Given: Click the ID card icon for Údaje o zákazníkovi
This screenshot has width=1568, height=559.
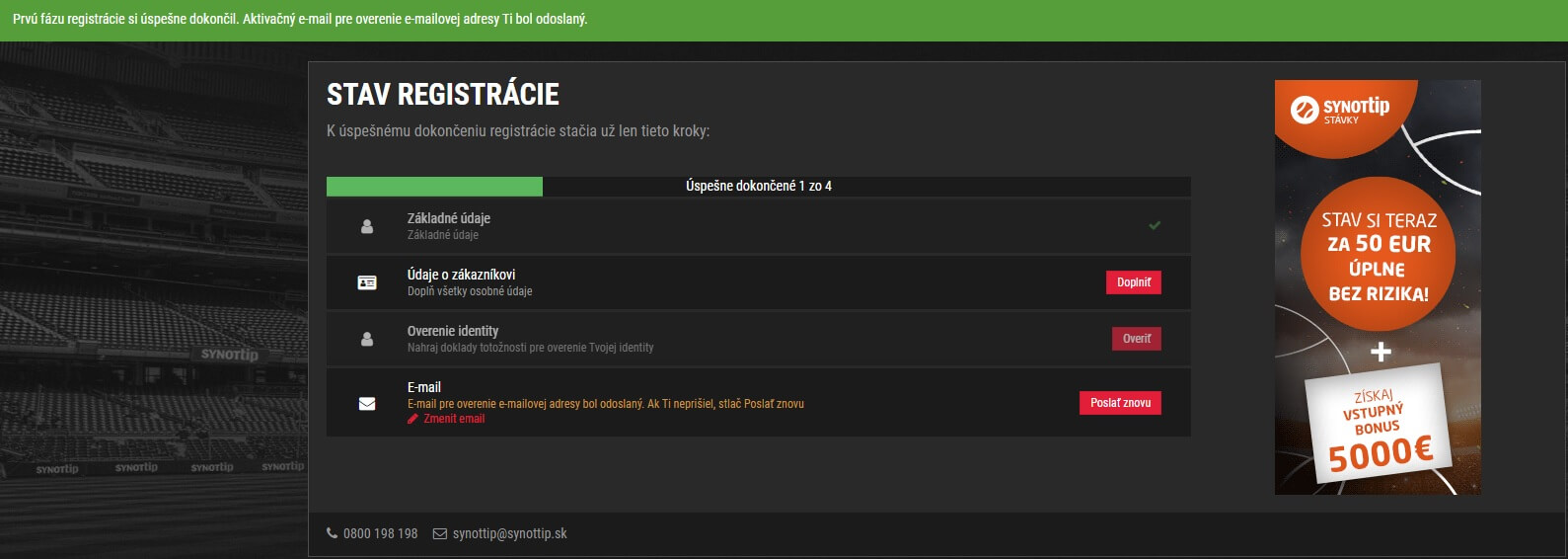Looking at the screenshot, I should pyautogui.click(x=367, y=282).
